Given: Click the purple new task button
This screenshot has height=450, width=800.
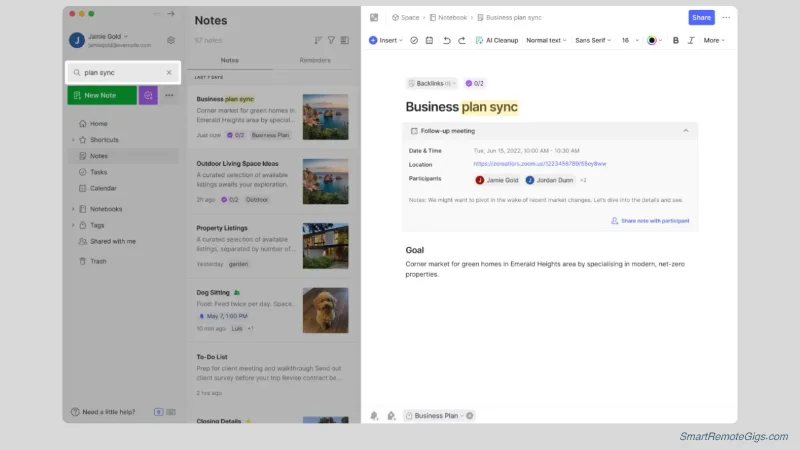Looking at the screenshot, I should click(148, 95).
